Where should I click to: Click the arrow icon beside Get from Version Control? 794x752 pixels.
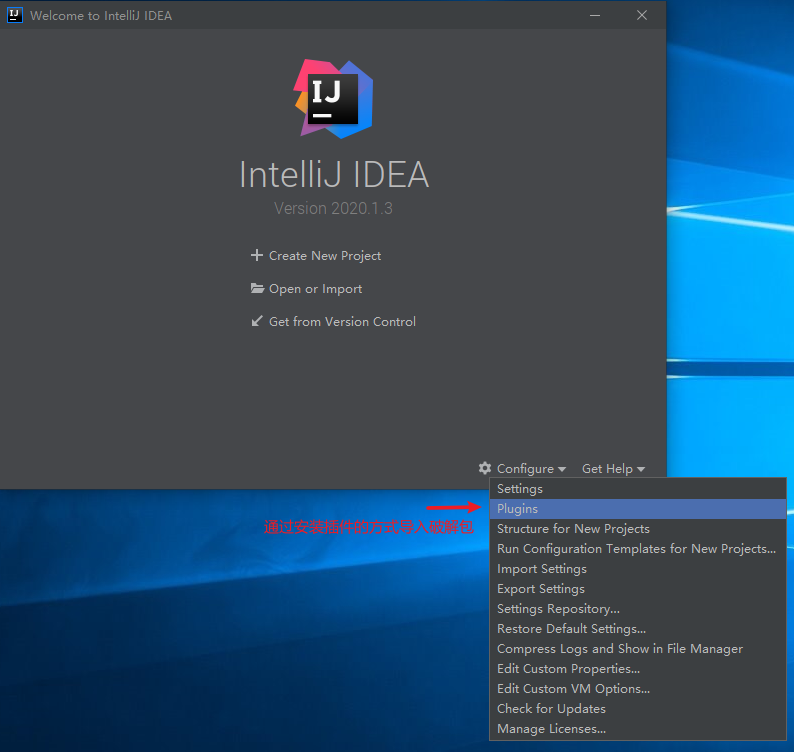257,321
